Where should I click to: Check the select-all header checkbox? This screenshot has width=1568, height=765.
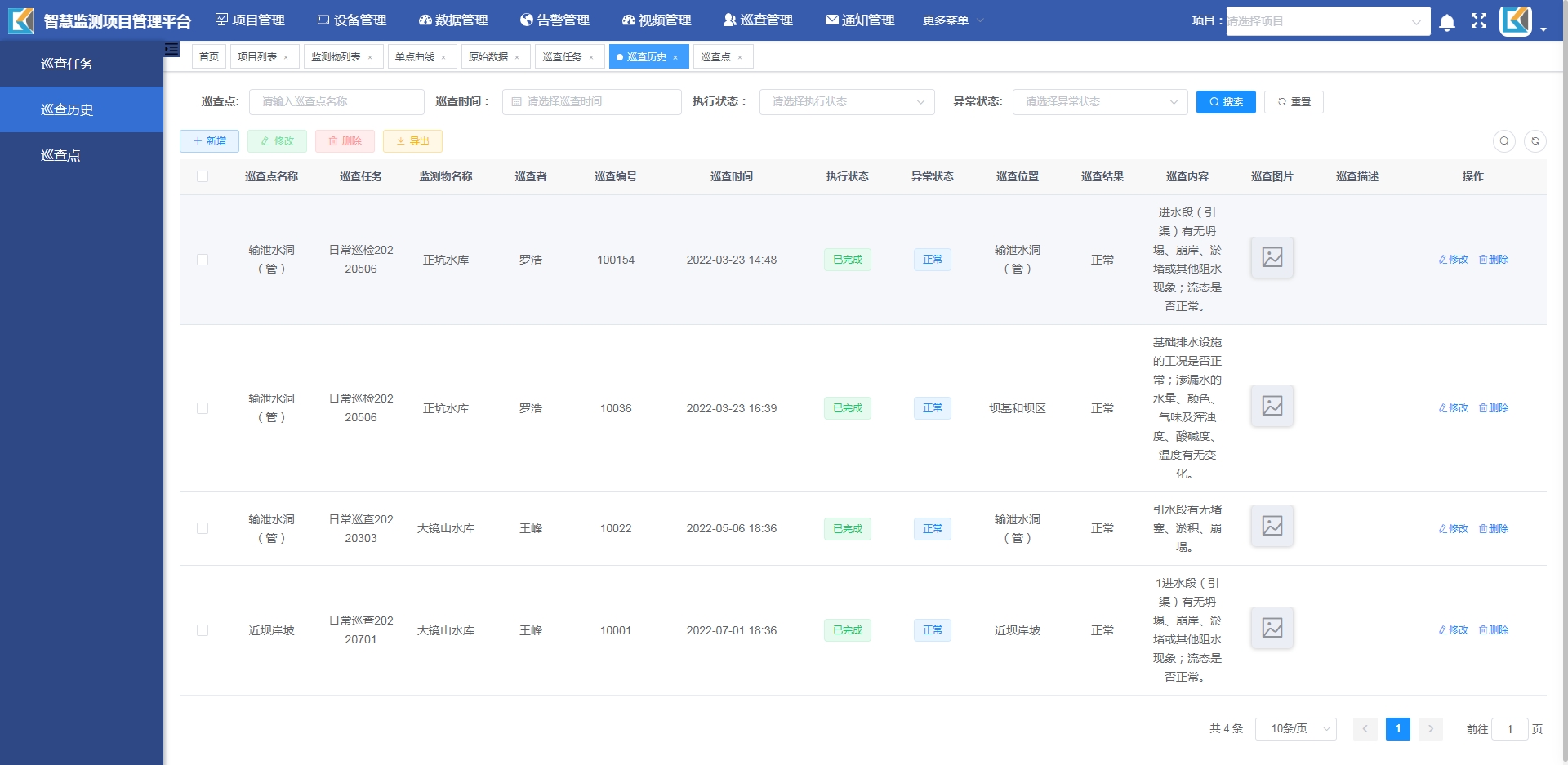[x=203, y=176]
